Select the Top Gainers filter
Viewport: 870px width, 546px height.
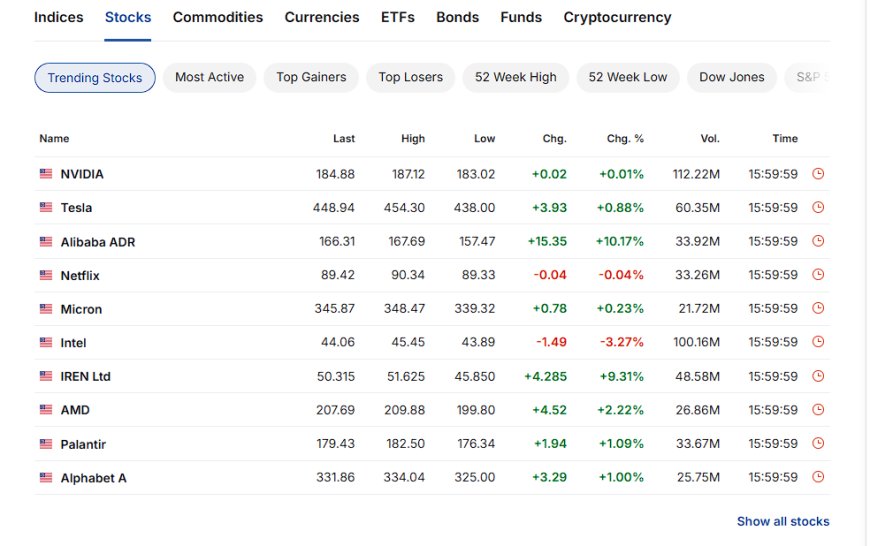311,77
